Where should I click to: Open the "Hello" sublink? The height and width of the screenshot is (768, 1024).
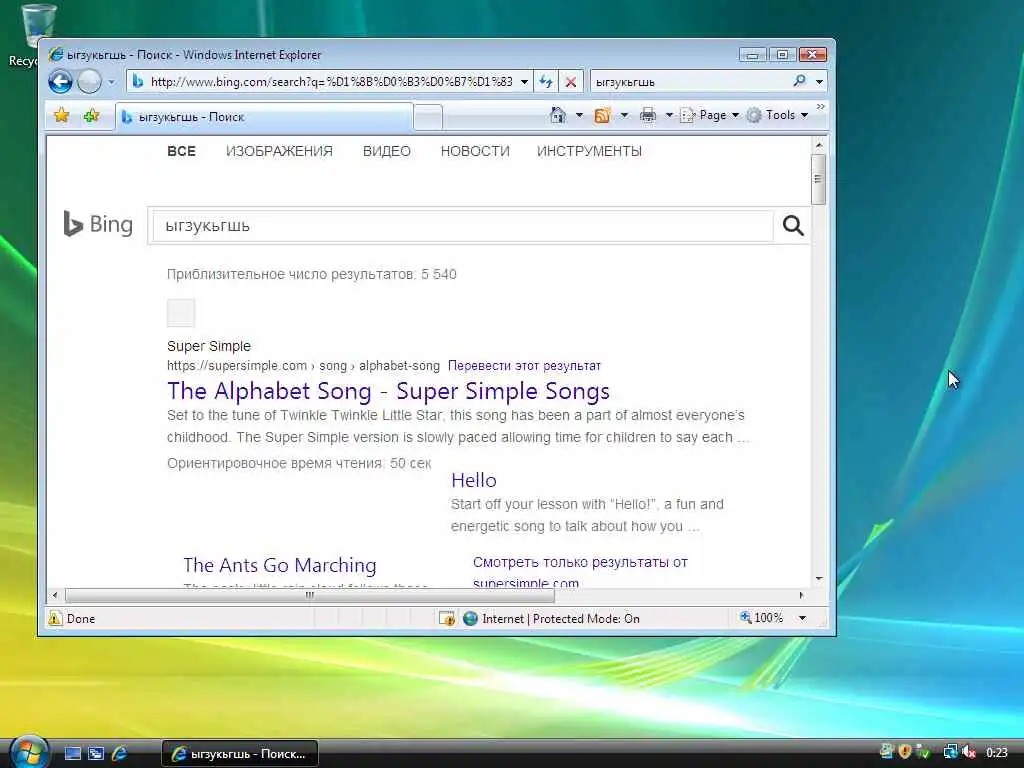point(473,480)
